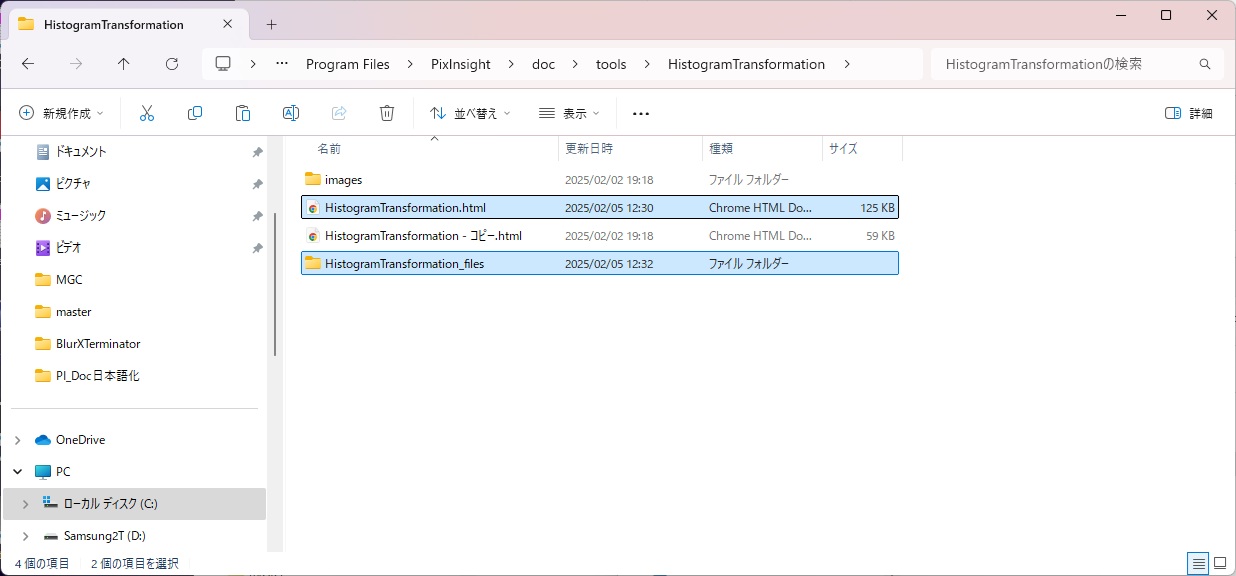
Task: Expand the ローカル ディスク (C:) node
Action: [x=25, y=504]
